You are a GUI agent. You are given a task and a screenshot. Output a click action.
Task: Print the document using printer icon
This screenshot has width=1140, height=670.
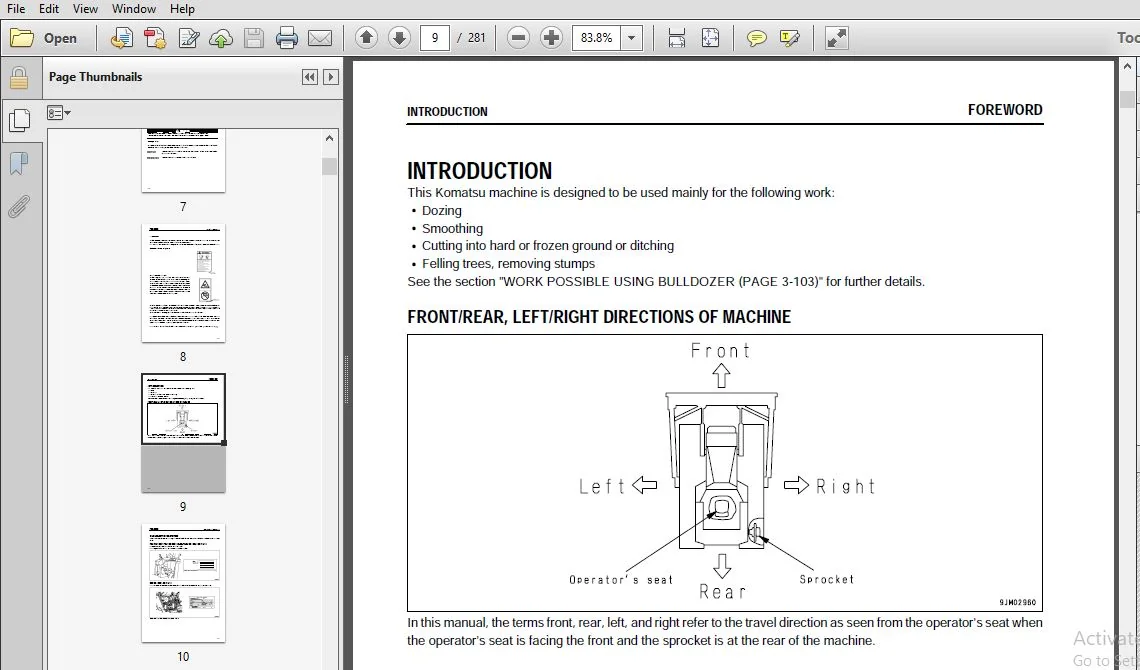click(286, 38)
